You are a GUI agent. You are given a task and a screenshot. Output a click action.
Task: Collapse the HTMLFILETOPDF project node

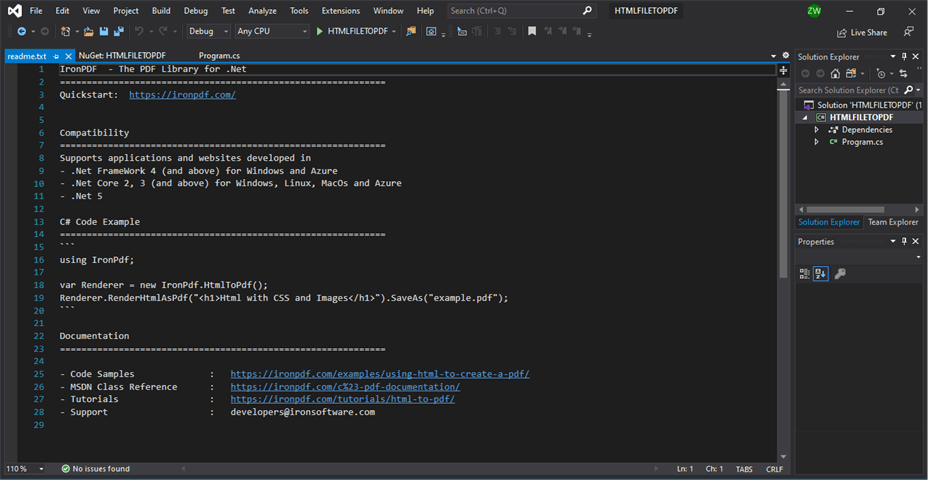805,118
